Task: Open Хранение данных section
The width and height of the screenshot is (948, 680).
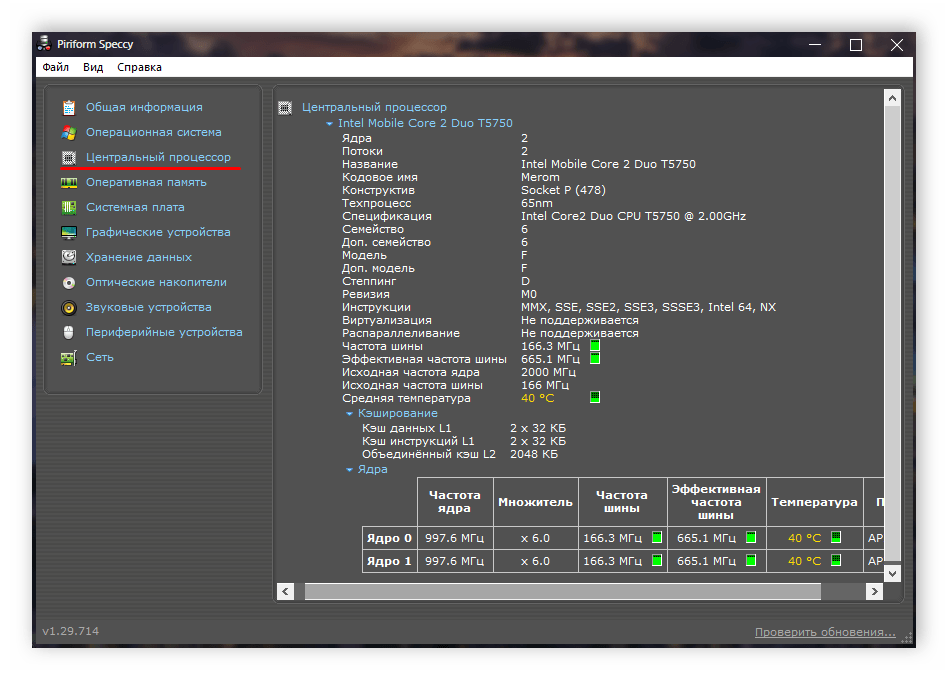Action: coord(138,257)
